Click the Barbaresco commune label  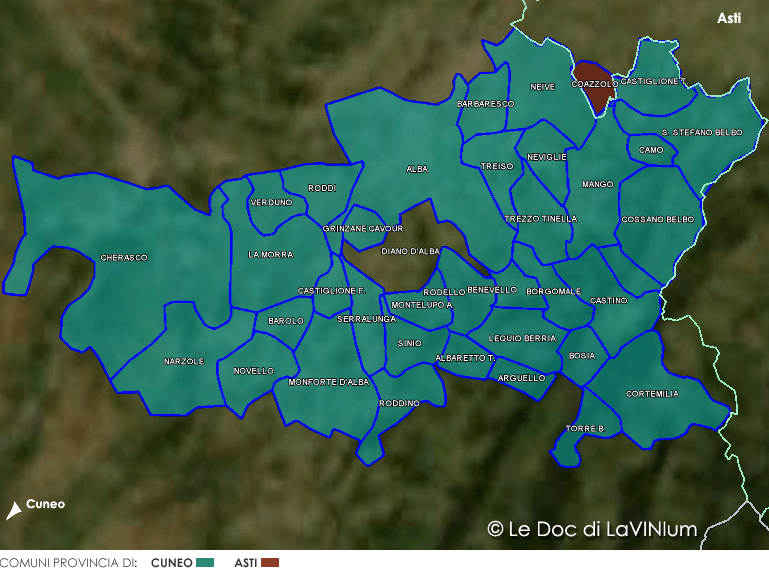485,104
